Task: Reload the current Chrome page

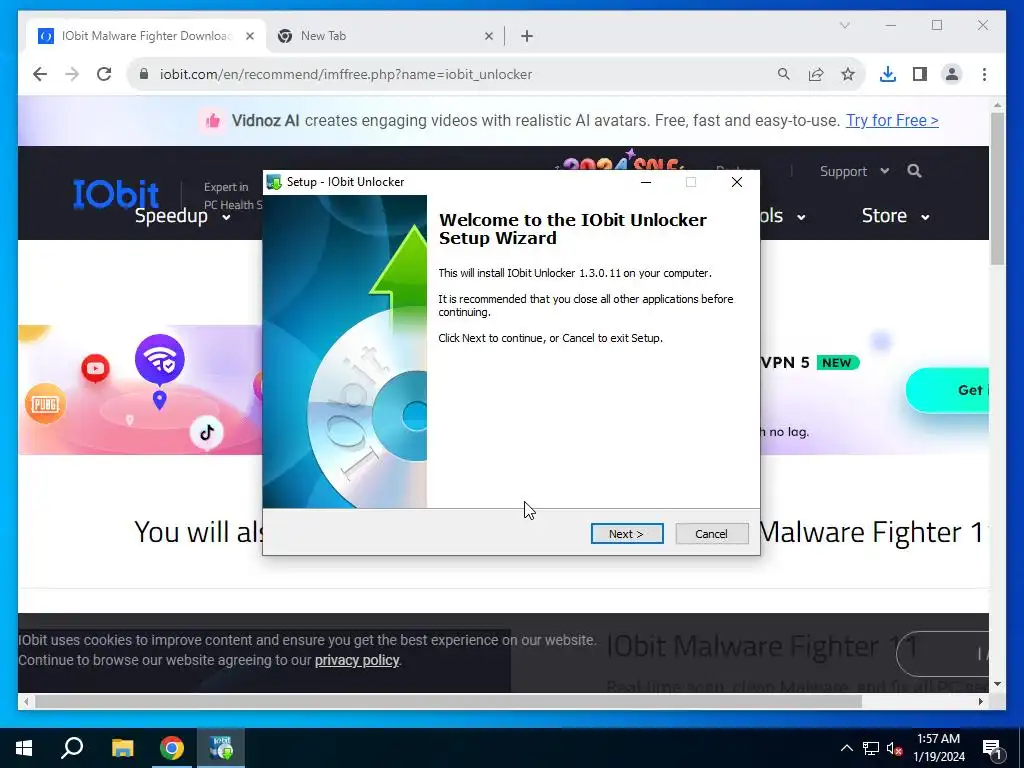Action: (104, 74)
